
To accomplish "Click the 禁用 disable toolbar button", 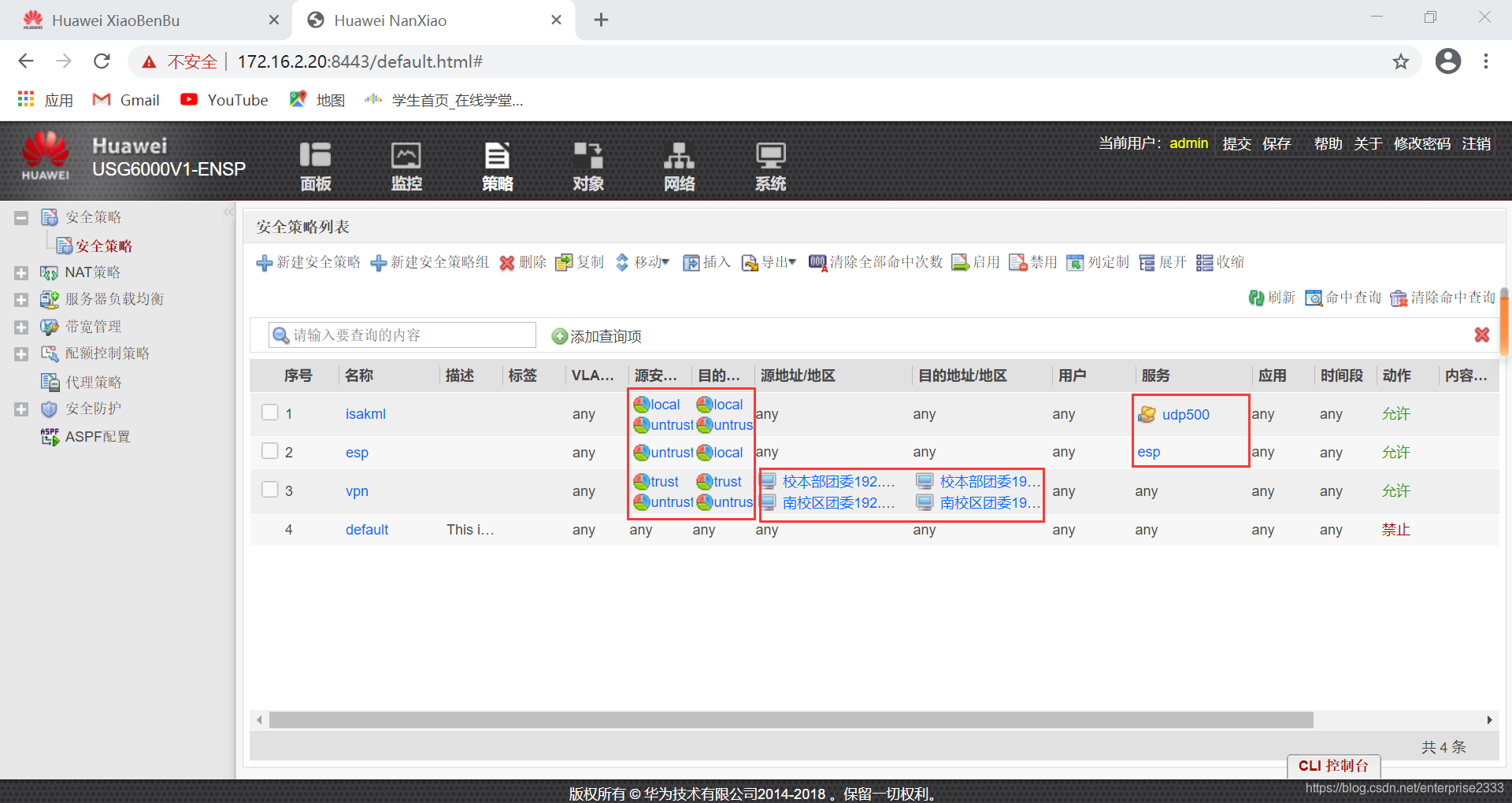I will coord(1033,262).
